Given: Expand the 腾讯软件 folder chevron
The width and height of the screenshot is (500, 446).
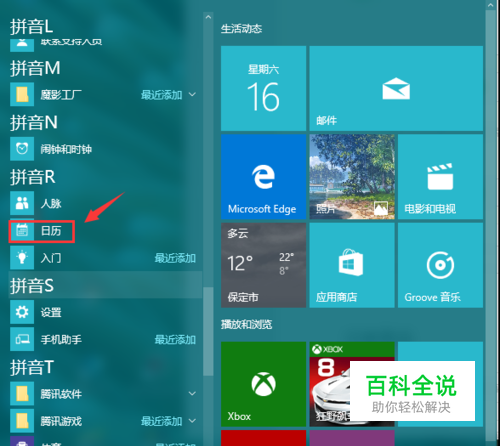Looking at the screenshot, I should (x=192, y=394).
